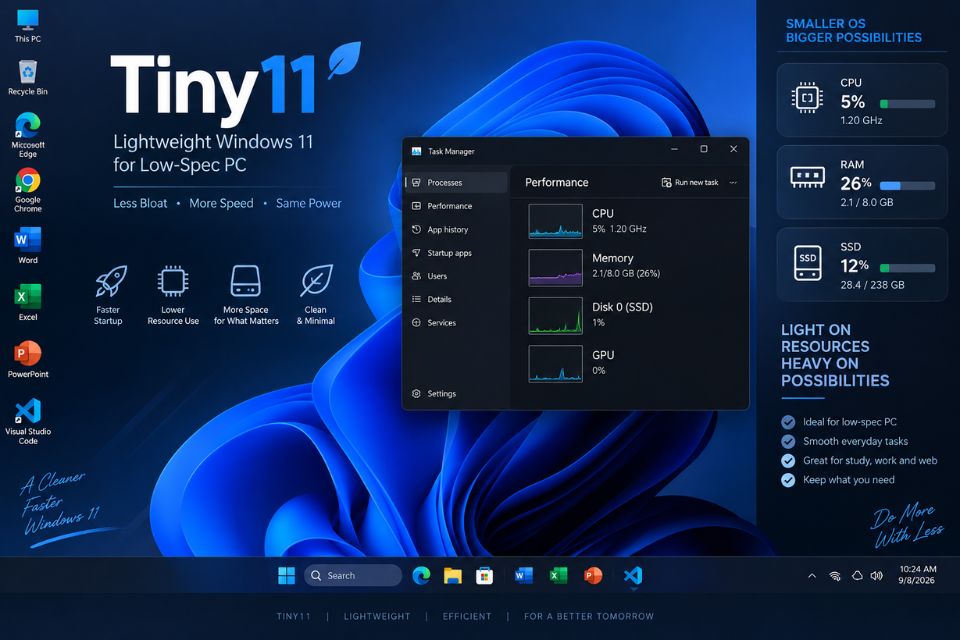
Task: Open the Recycle Bin desktop icon
Action: coord(28,78)
